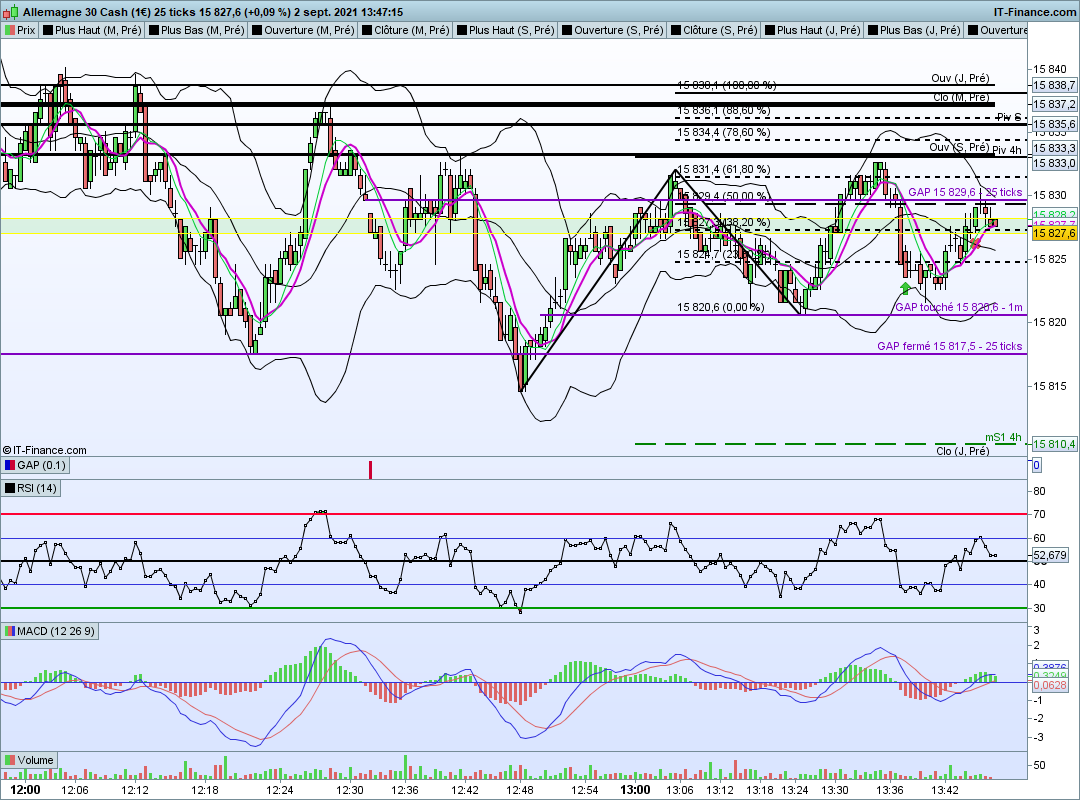This screenshot has height=800, width=1080.
Task: Click the 'Ouv (S, Pré)' line label
Action: click(959, 147)
